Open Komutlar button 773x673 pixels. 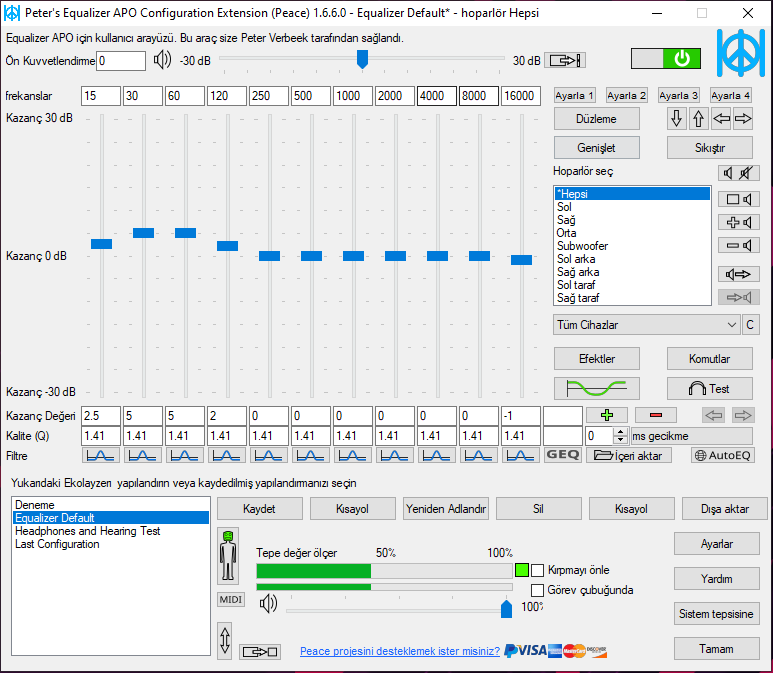point(709,358)
